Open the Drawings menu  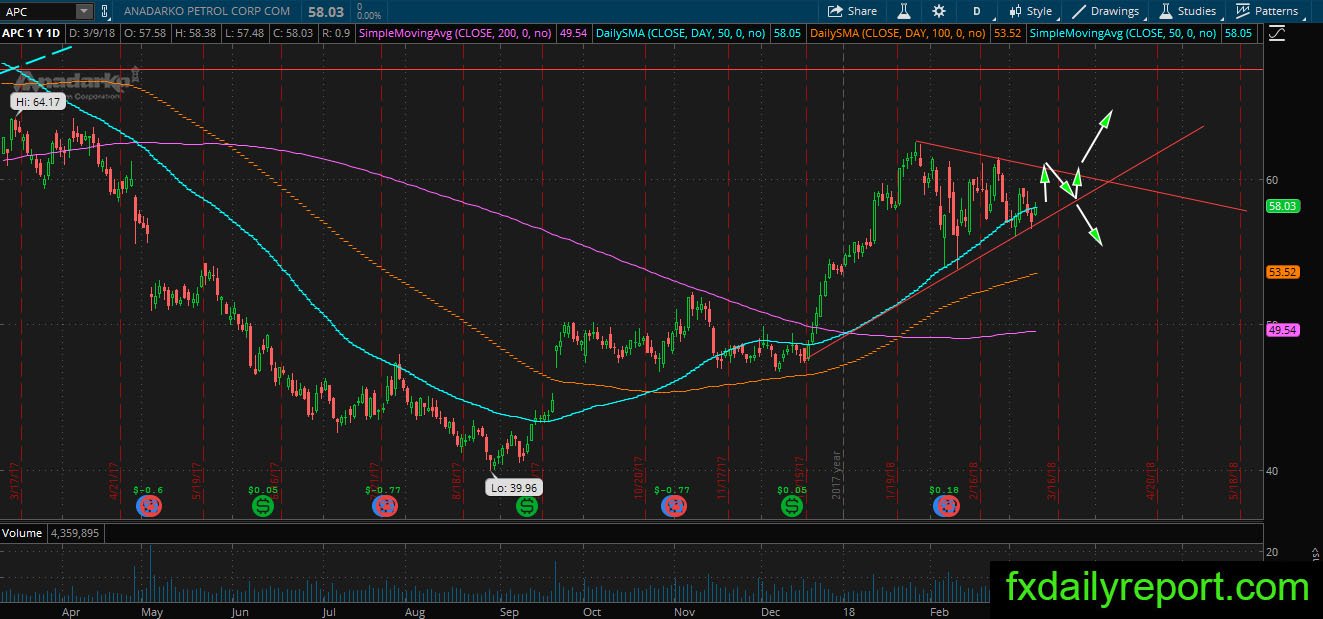[1106, 11]
